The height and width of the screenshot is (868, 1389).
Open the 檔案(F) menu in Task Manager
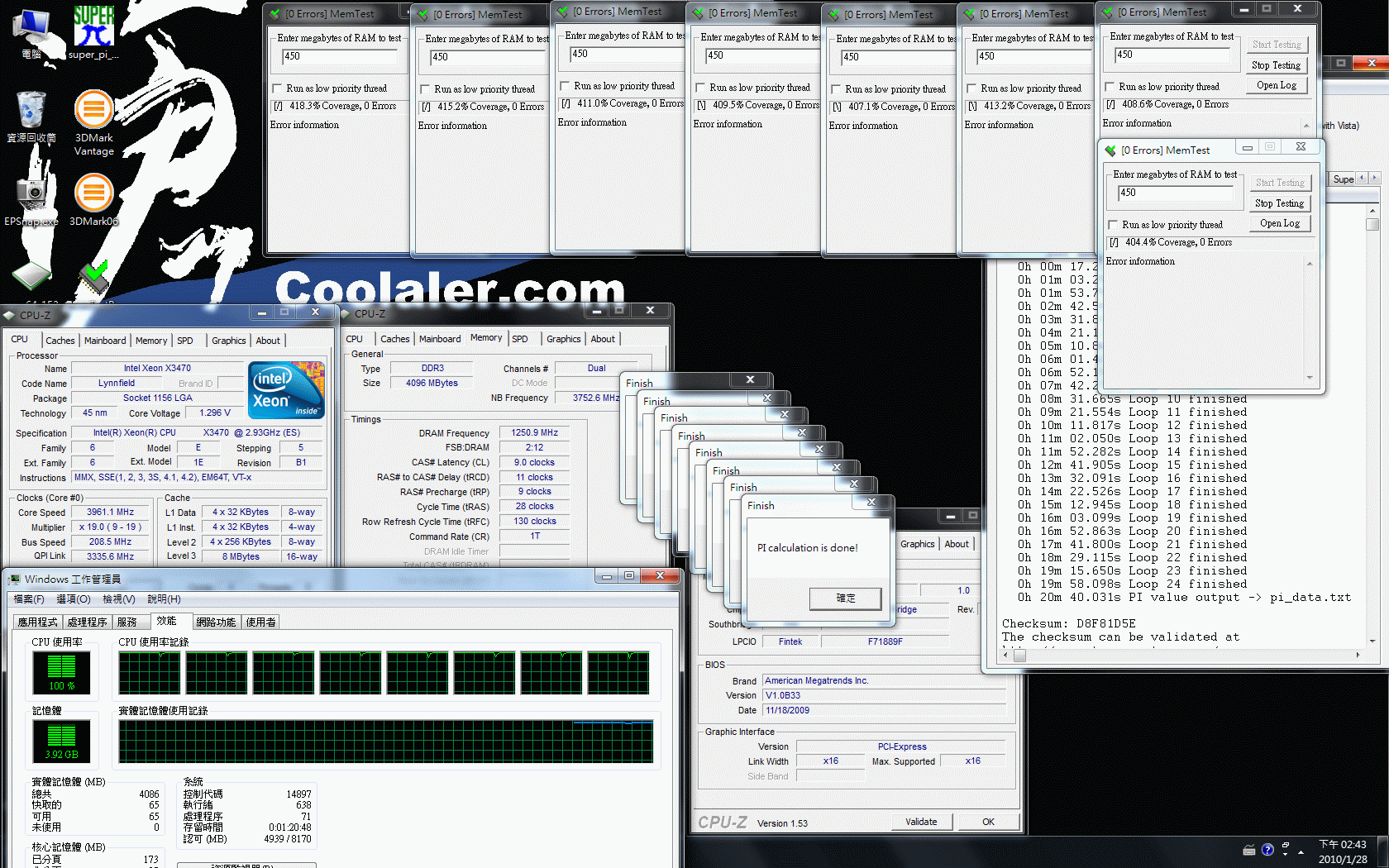(29, 599)
